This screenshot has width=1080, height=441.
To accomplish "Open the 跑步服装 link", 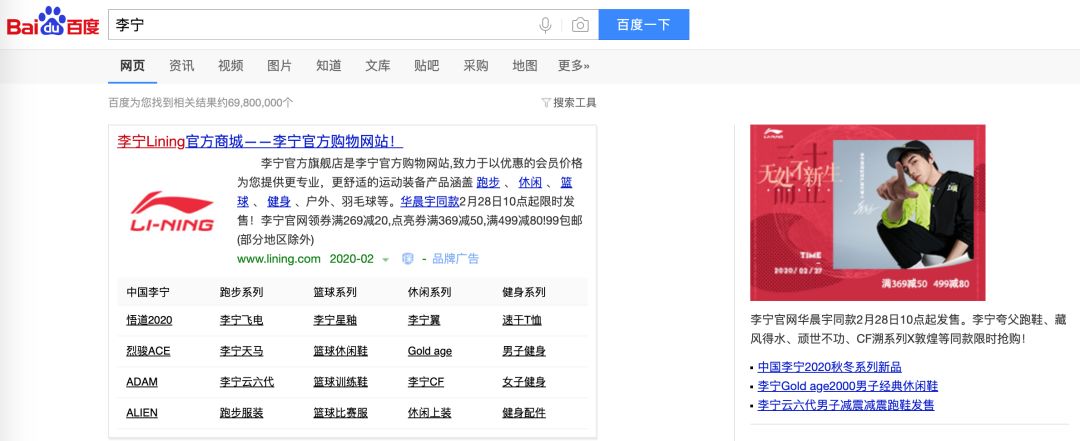I will [x=241, y=413].
